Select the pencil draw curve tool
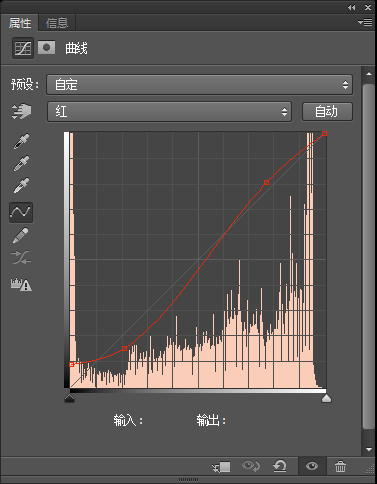This screenshot has width=377, height=484. coord(21,235)
